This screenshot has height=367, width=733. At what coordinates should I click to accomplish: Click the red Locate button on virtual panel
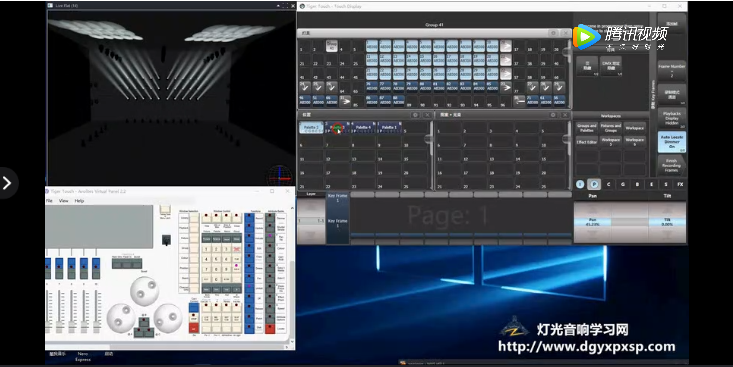[270, 328]
